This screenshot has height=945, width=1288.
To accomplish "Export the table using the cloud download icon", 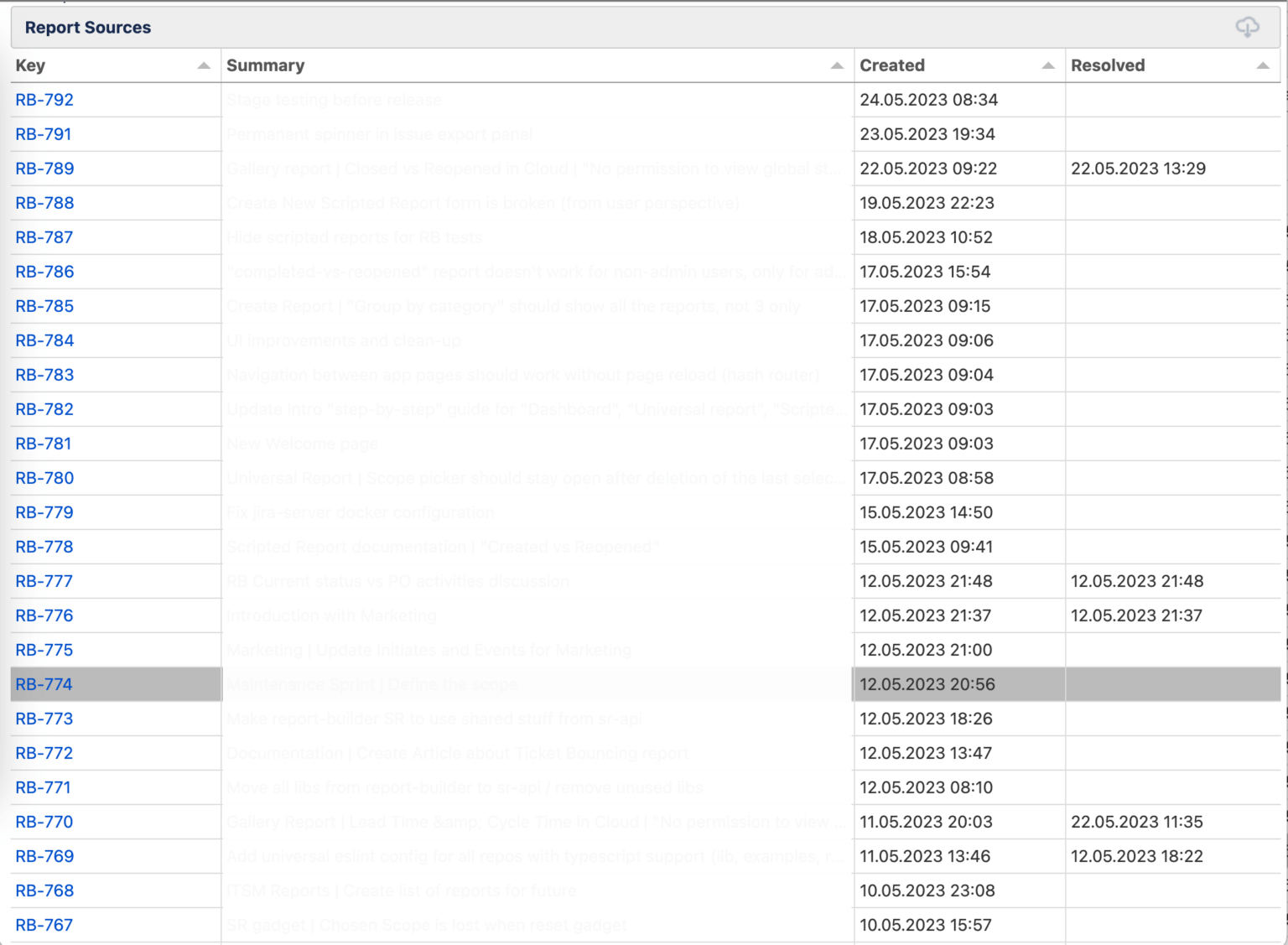I will tap(1247, 27).
